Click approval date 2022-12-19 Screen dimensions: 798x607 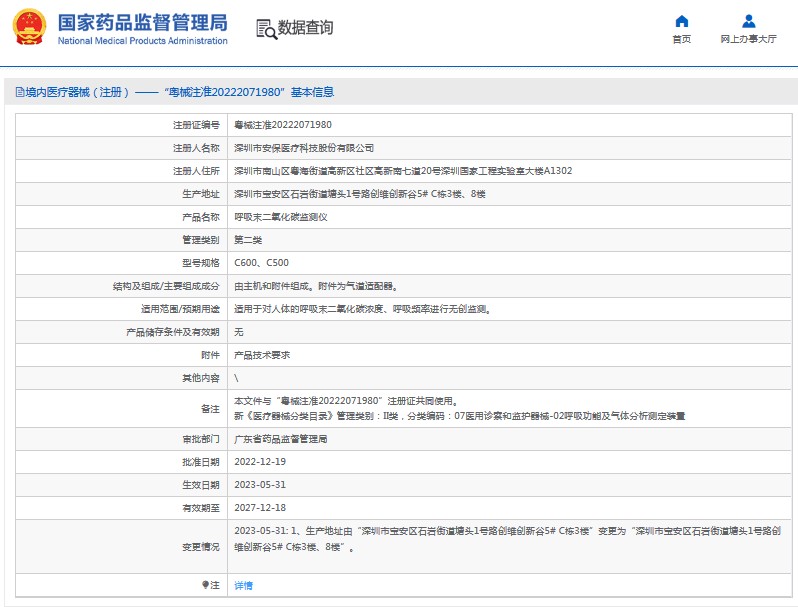(260, 462)
